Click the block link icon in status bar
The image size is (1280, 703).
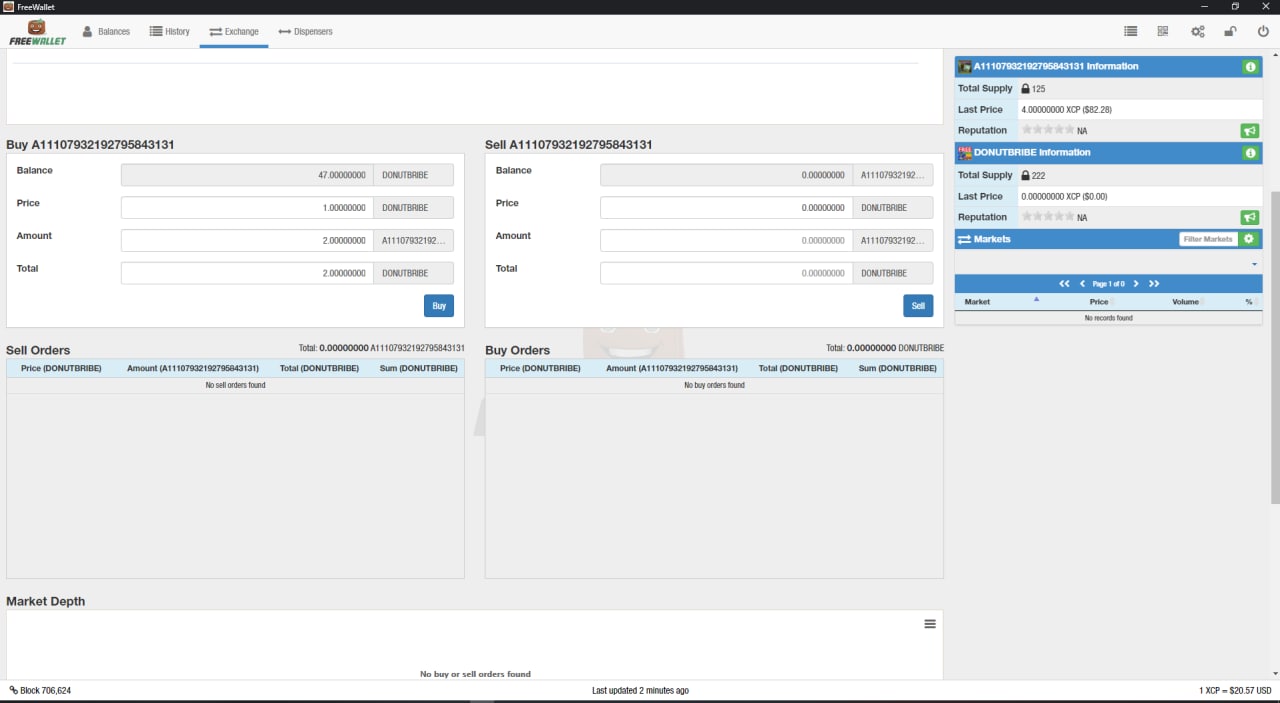13,690
